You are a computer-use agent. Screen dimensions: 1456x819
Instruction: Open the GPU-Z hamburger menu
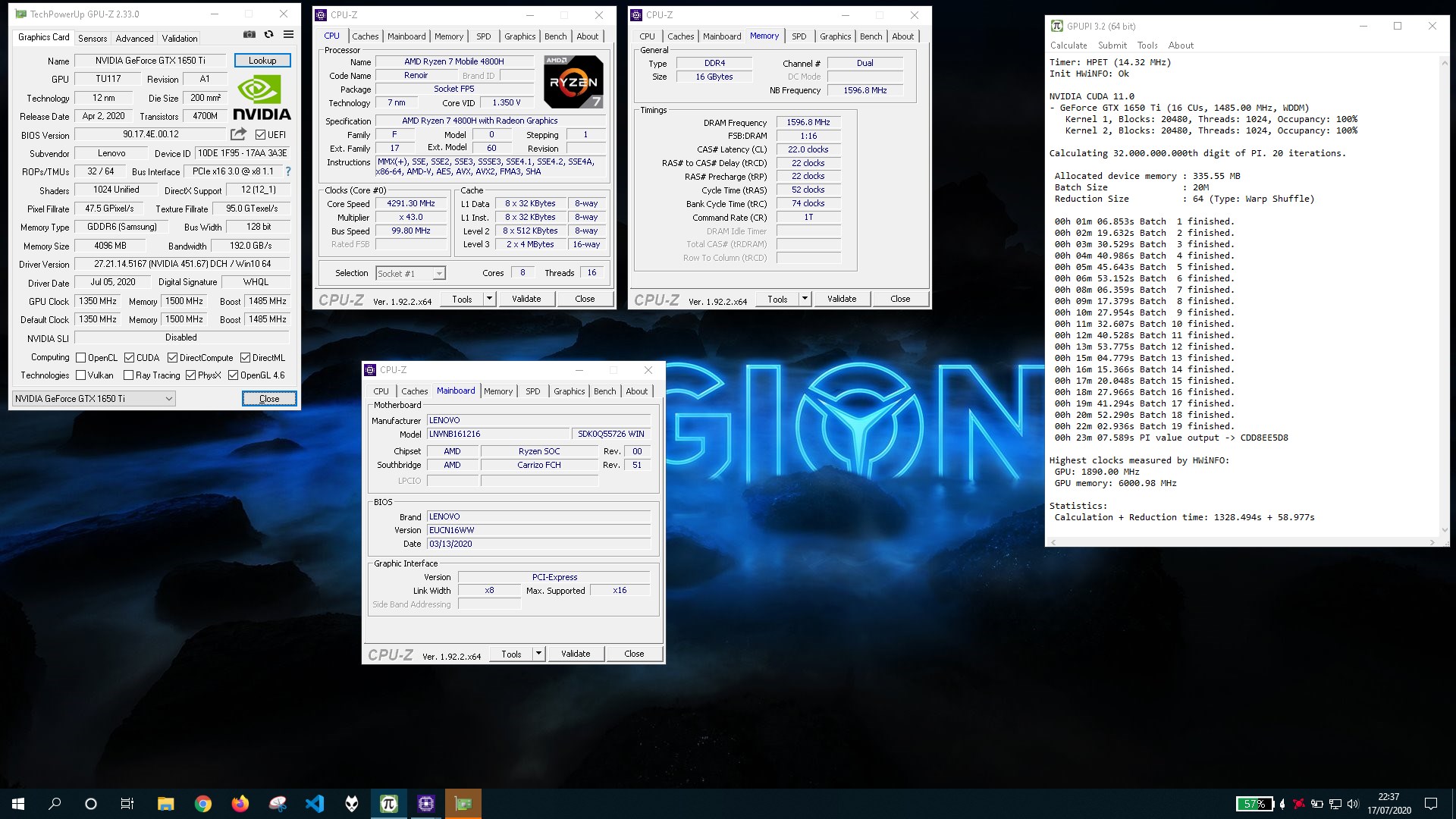(x=288, y=35)
